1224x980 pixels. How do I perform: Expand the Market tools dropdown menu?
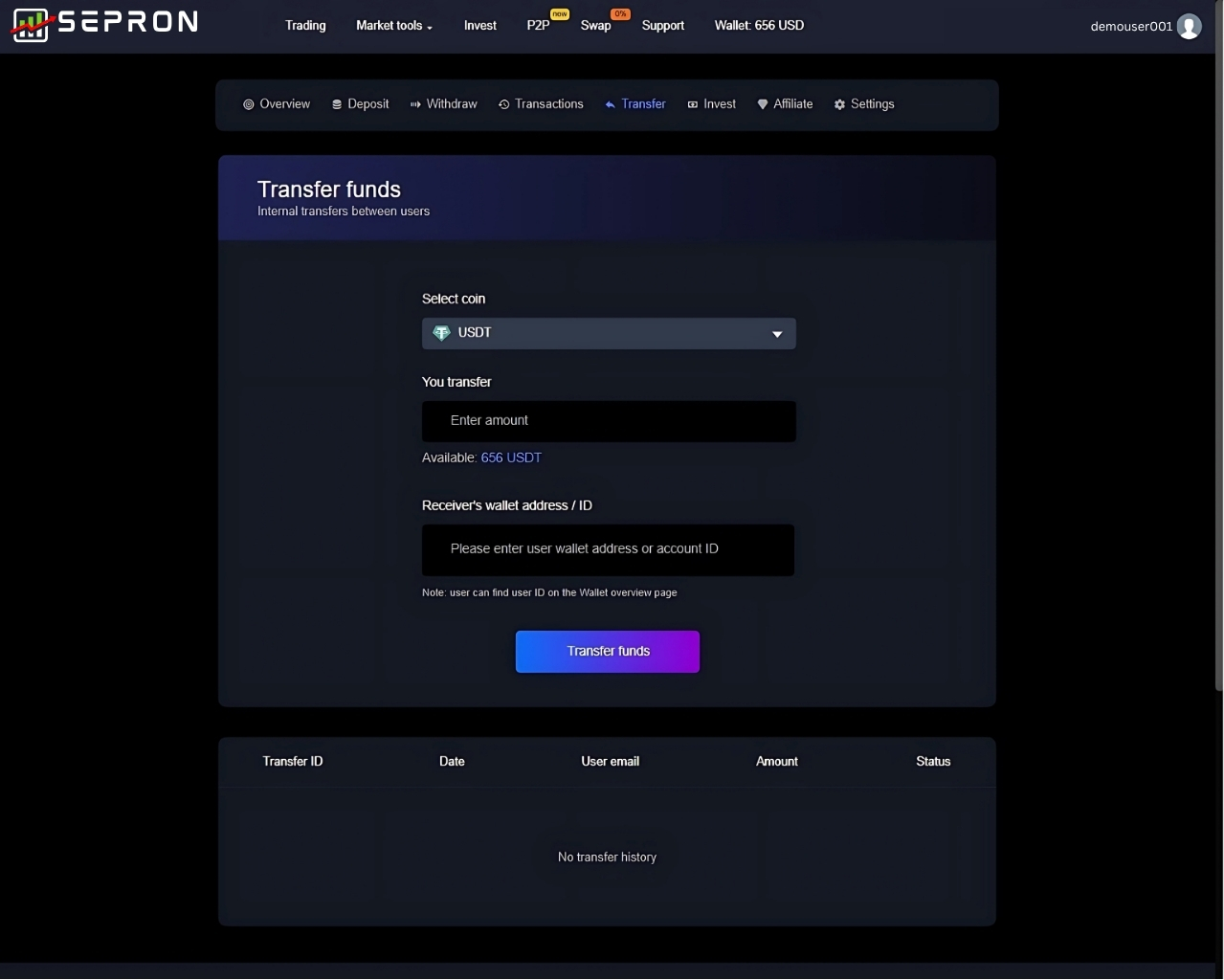pyautogui.click(x=393, y=26)
